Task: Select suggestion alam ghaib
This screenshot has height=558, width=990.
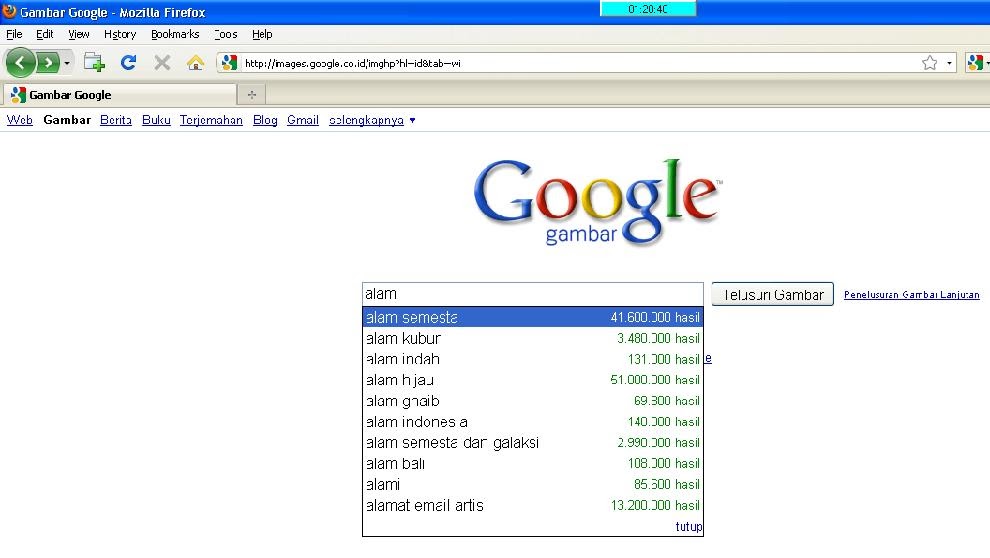Action: pos(532,401)
